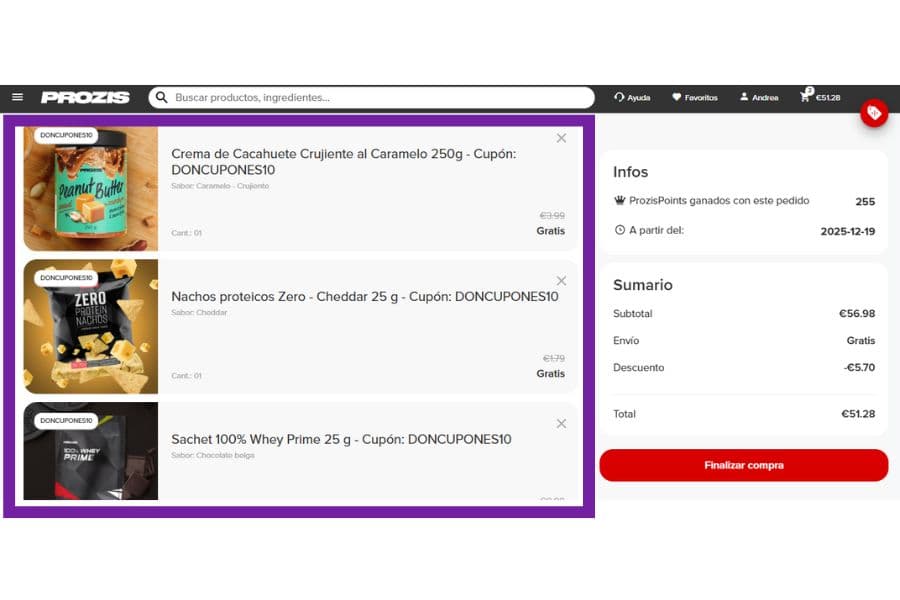This screenshot has width=900, height=600.
Task: Click ProzisPoints ganados con este pedido
Action: pos(719,200)
